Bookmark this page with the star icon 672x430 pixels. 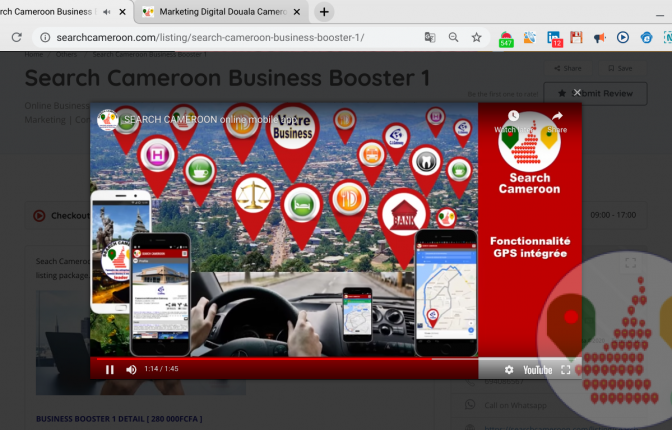pyautogui.click(x=477, y=37)
